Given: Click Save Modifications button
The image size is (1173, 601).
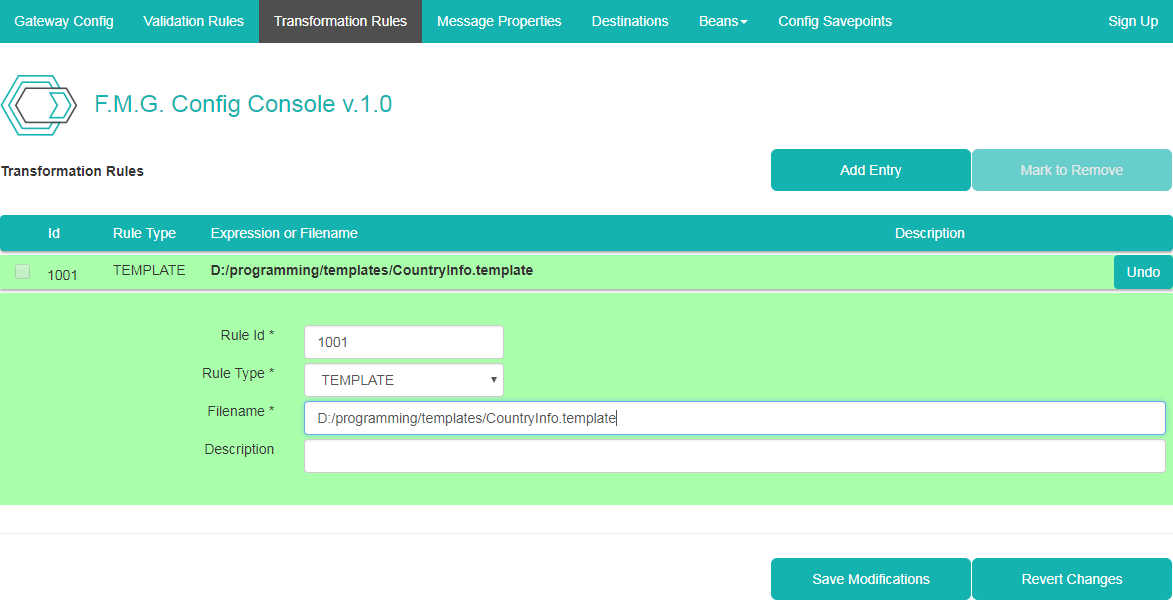Looking at the screenshot, I should pos(870,579).
